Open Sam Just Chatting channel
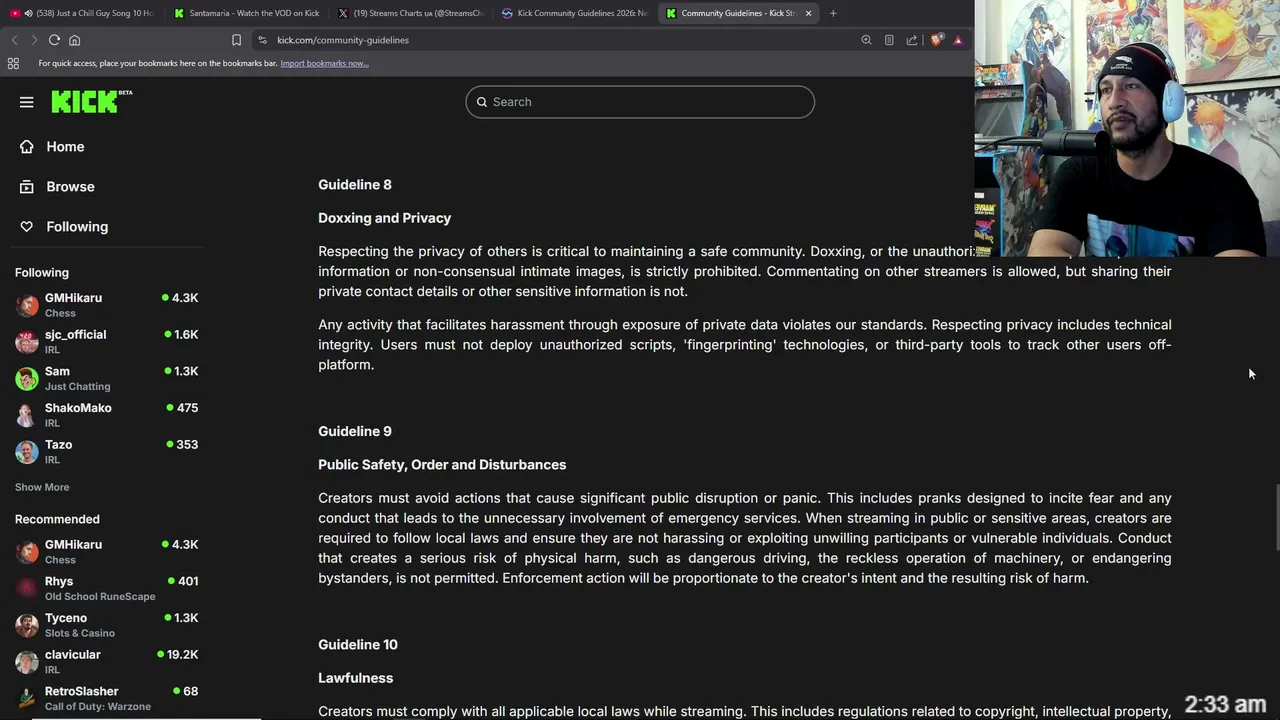The height and width of the screenshot is (720, 1280). click(106, 378)
